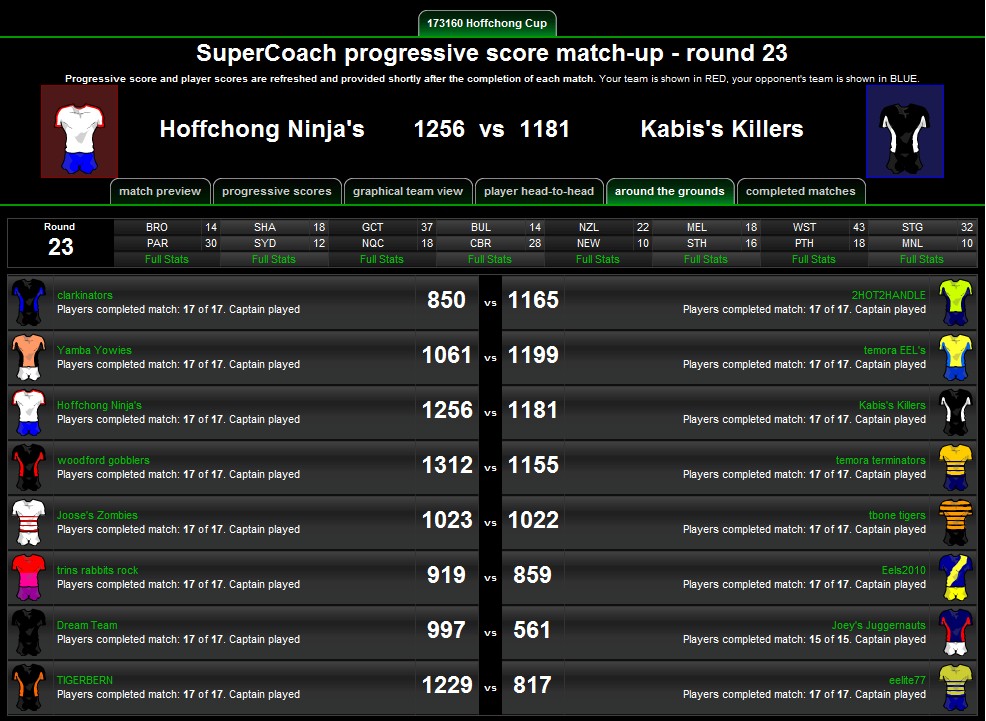This screenshot has width=986, height=721.
Task: Open the graphical team view tab
Action: (408, 191)
